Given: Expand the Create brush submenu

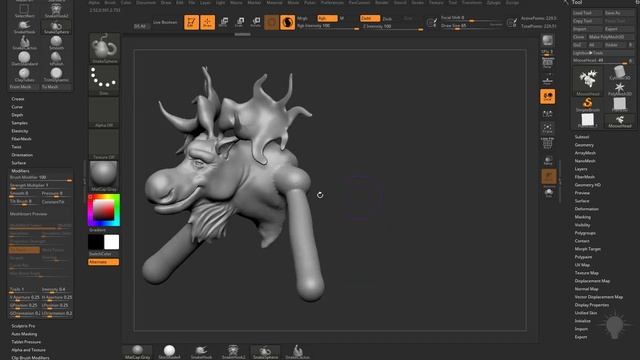Looking at the screenshot, I should point(18,99).
